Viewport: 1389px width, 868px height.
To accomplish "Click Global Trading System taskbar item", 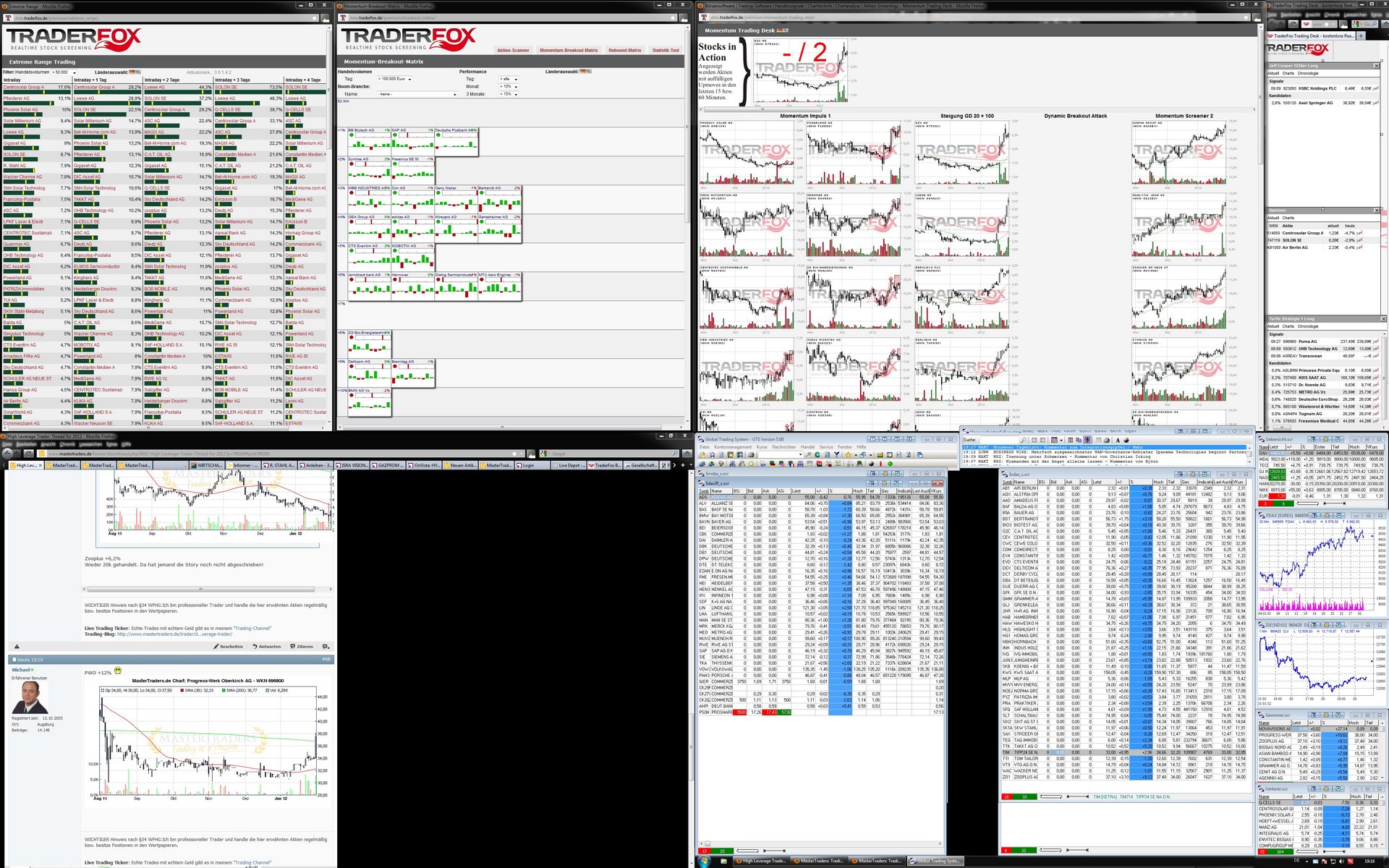I will coord(936,861).
